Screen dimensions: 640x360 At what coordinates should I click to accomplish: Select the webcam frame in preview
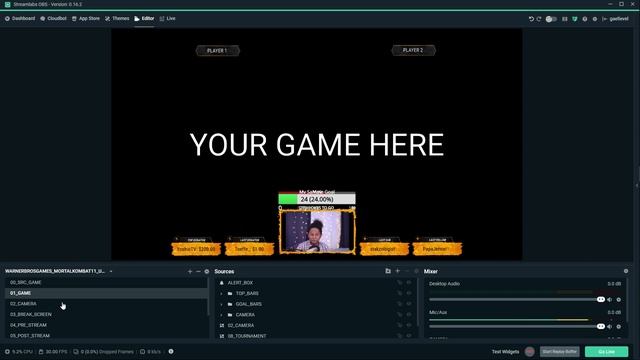[x=317, y=231]
